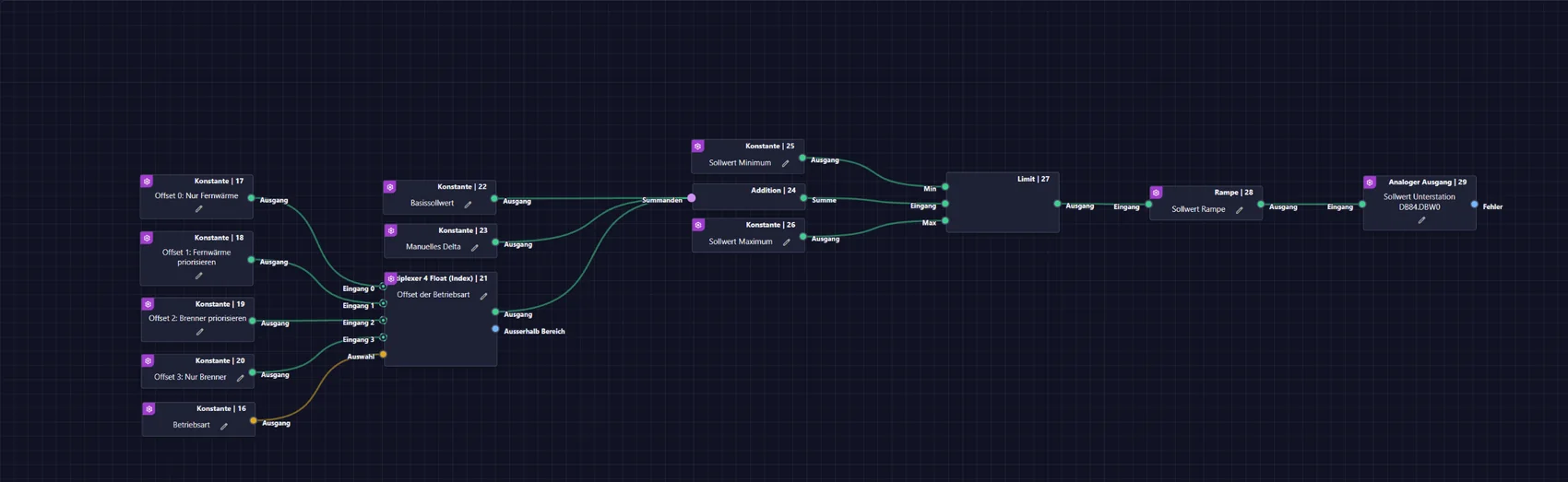Viewport: 1568px width, 482px height.
Task: Select the 'Rampe | 28' node title
Action: click(x=1233, y=193)
